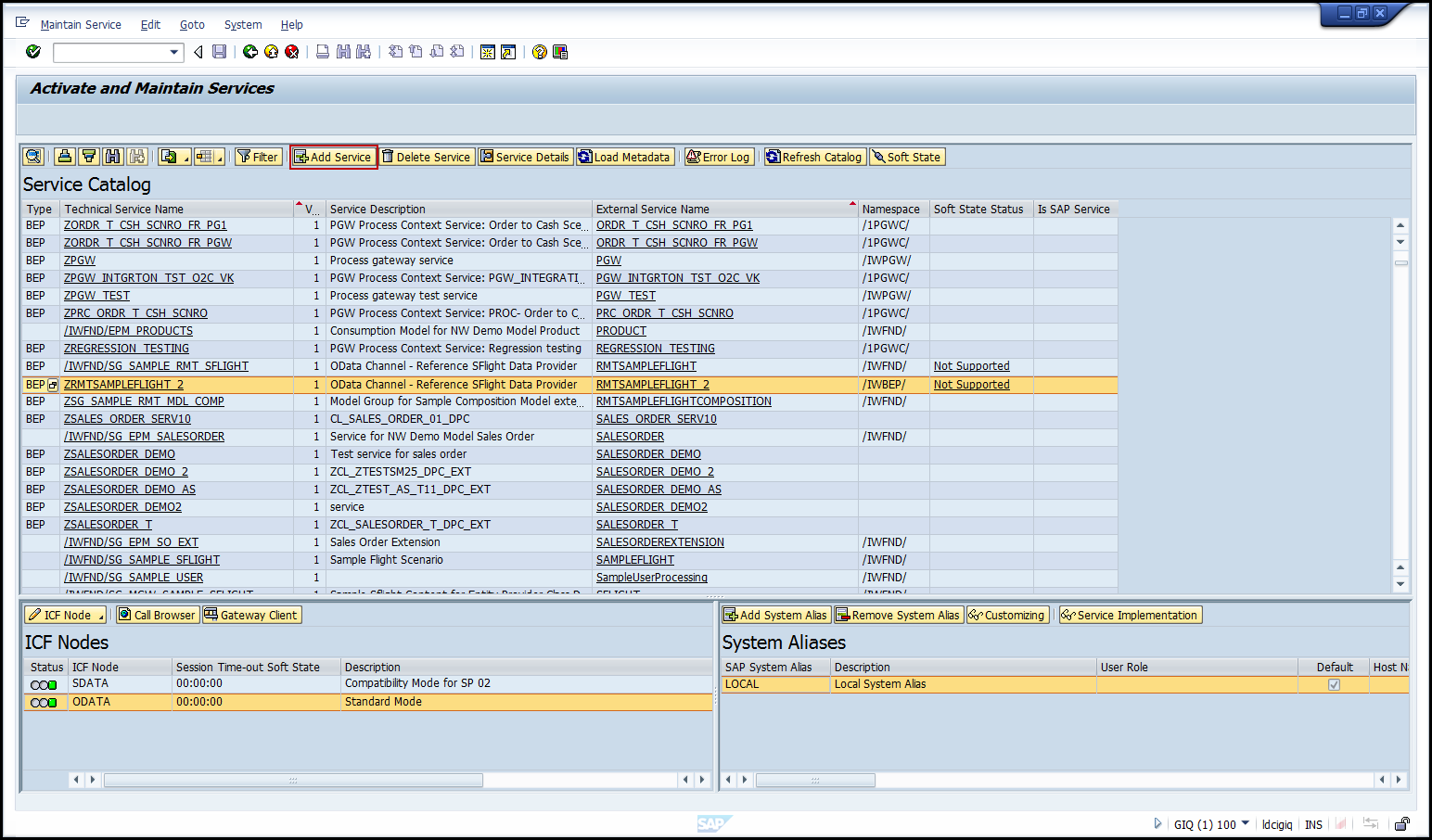Click the Details magnifier icon in Service Catalog
This screenshot has height=840, width=1432.
34,157
